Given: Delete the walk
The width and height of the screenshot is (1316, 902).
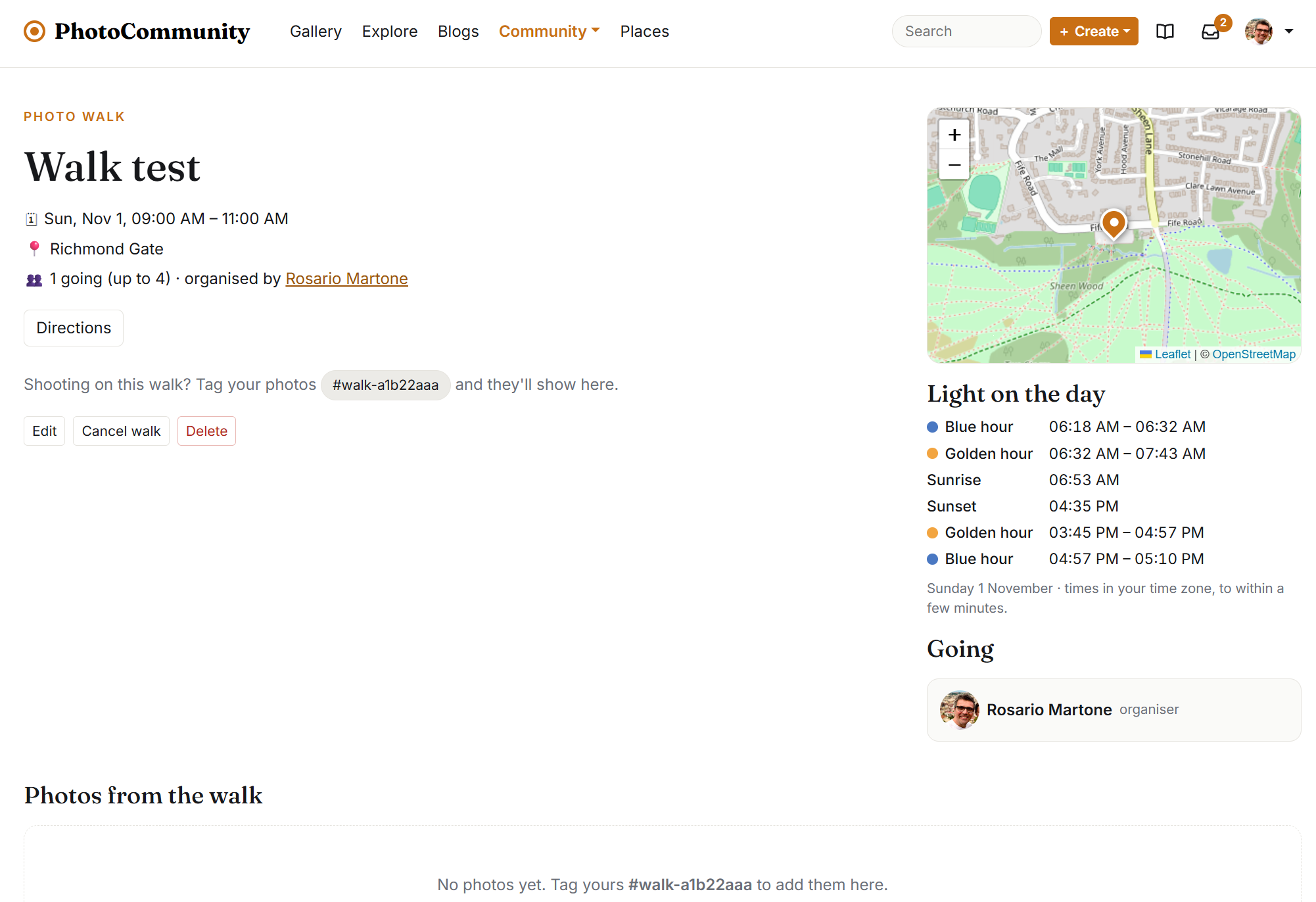Looking at the screenshot, I should point(206,431).
